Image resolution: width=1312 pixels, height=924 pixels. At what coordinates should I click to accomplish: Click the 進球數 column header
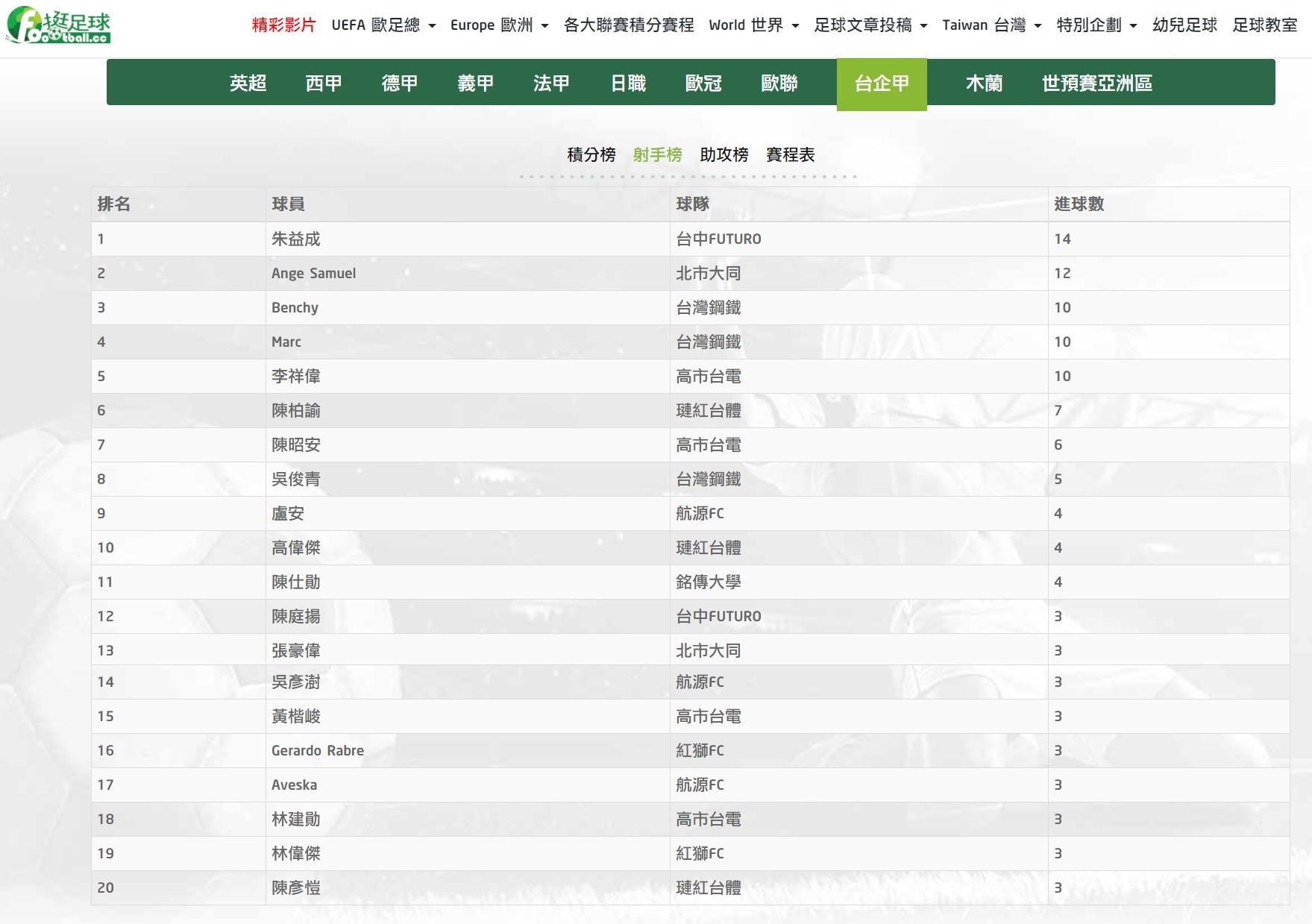(1079, 204)
